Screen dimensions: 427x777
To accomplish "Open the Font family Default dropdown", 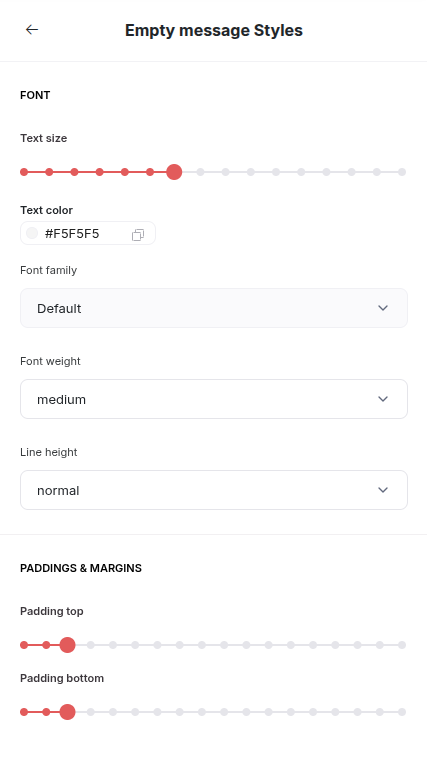I will [214, 308].
